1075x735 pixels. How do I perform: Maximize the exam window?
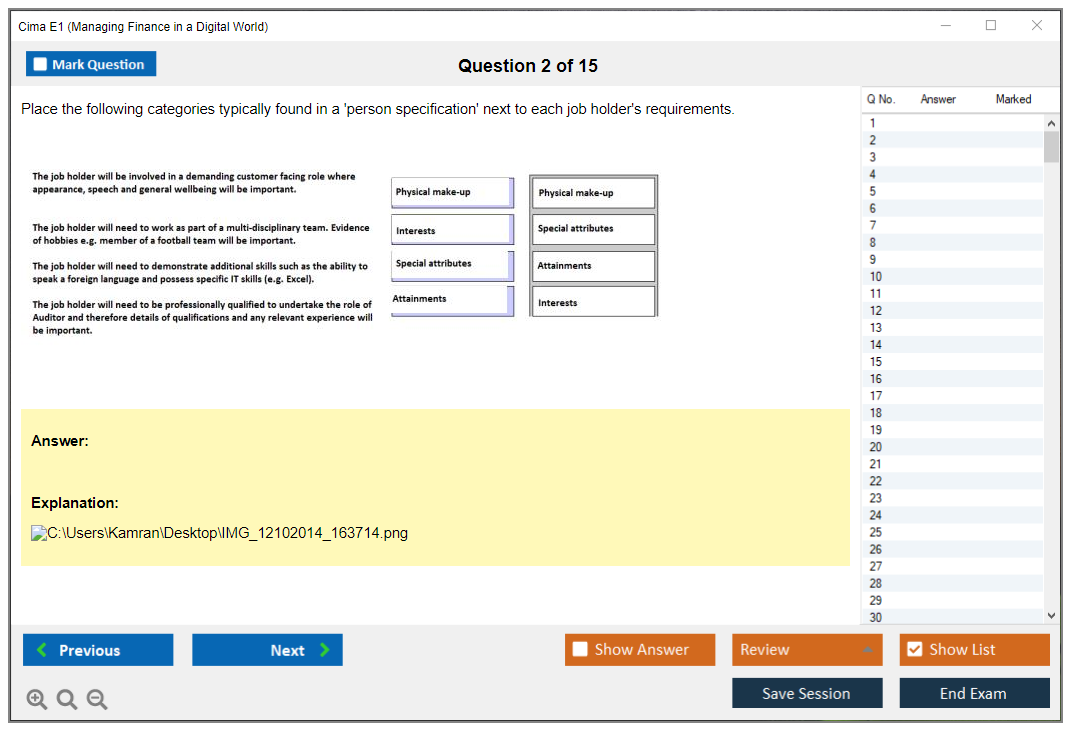pyautogui.click(x=991, y=26)
